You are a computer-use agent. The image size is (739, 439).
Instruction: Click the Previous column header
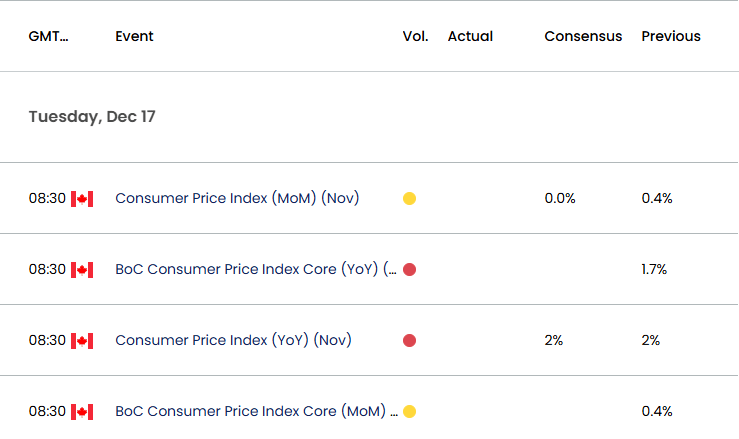(671, 36)
